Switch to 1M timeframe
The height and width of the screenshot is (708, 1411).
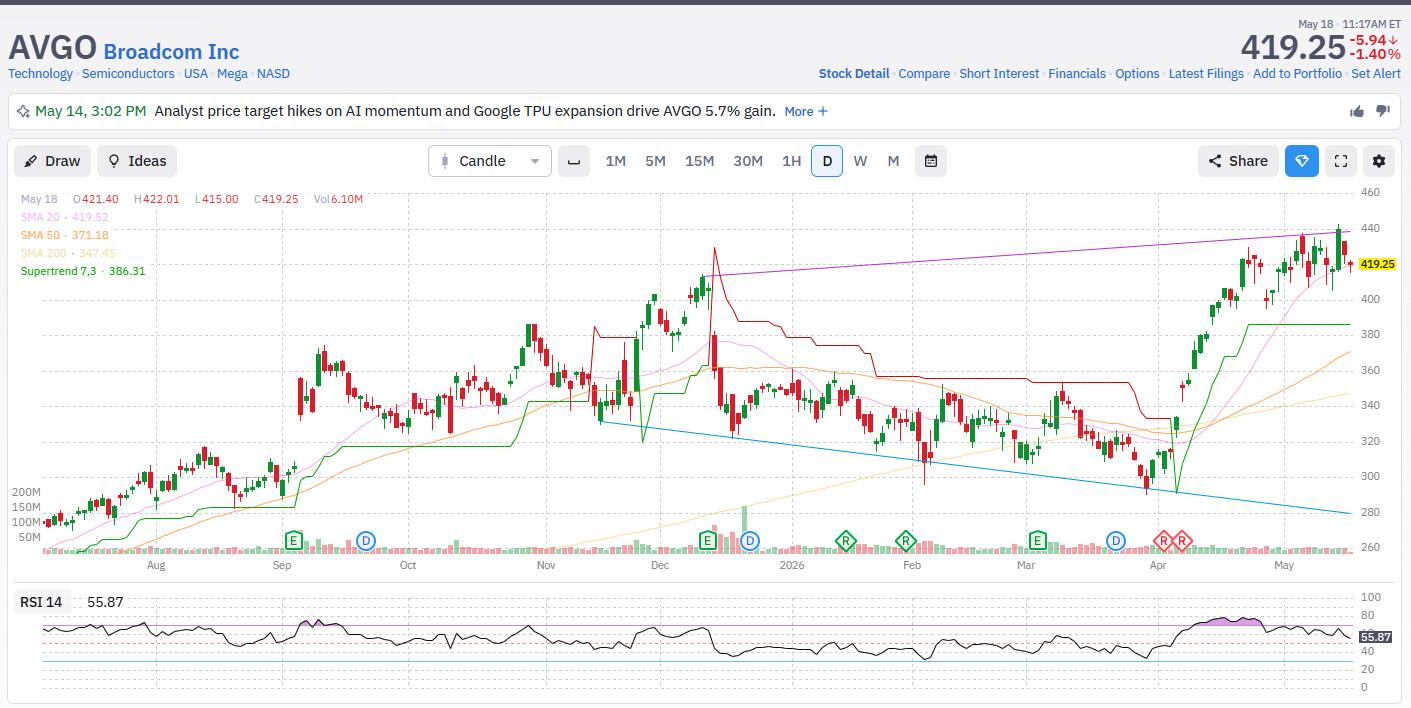click(616, 161)
